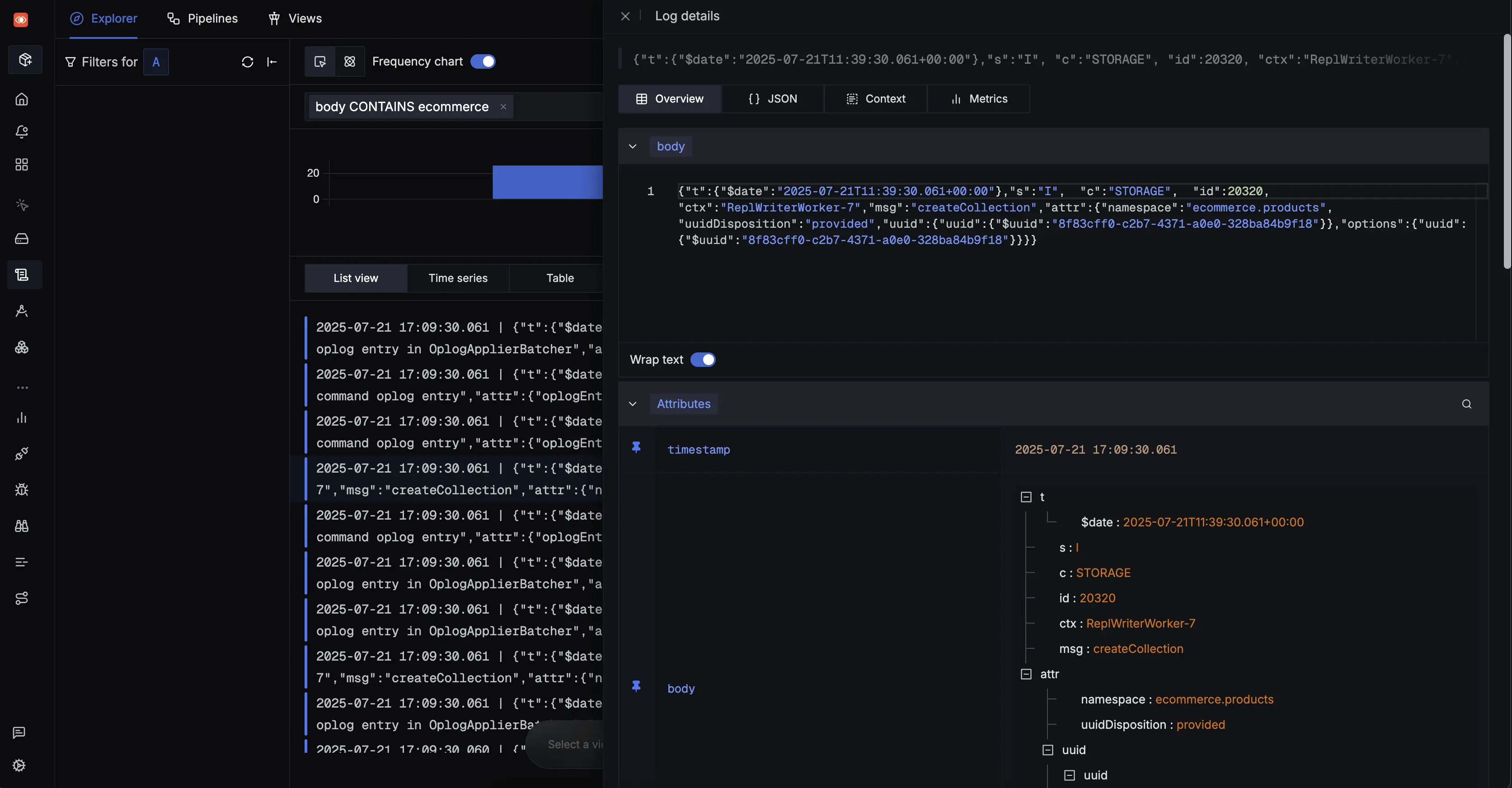Click the refresh filters icon
This screenshot has height=788, width=1512.
coord(247,61)
